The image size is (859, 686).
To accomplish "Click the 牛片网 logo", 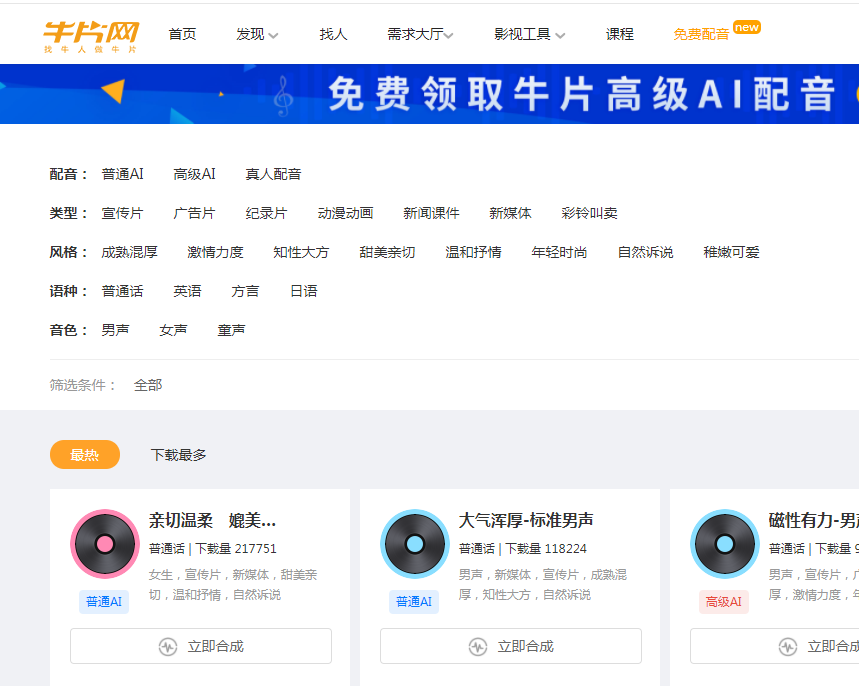I will (91, 36).
